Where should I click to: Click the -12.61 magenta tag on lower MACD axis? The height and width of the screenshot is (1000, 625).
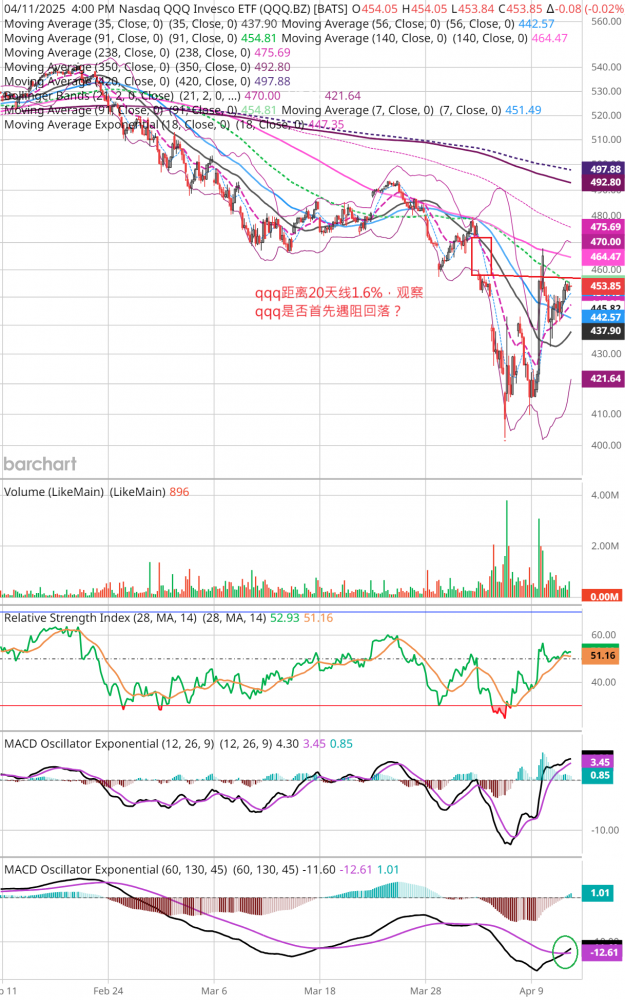click(601, 952)
